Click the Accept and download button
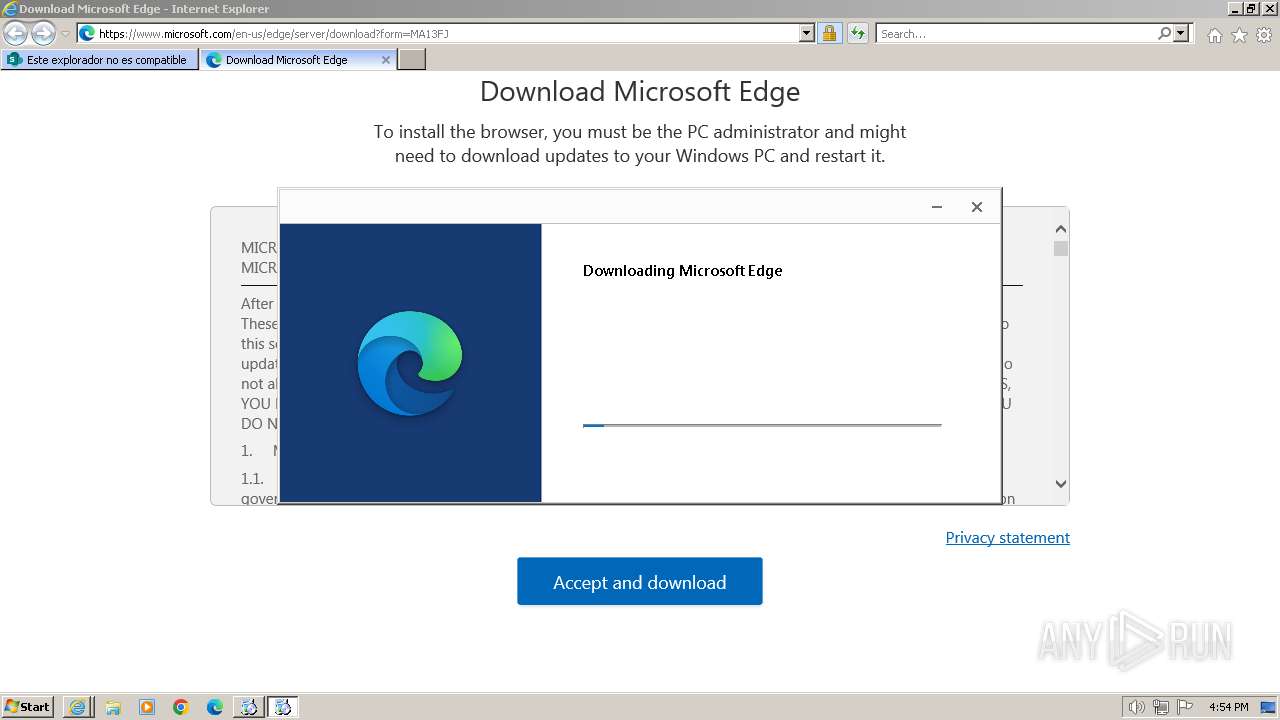 pyautogui.click(x=640, y=581)
